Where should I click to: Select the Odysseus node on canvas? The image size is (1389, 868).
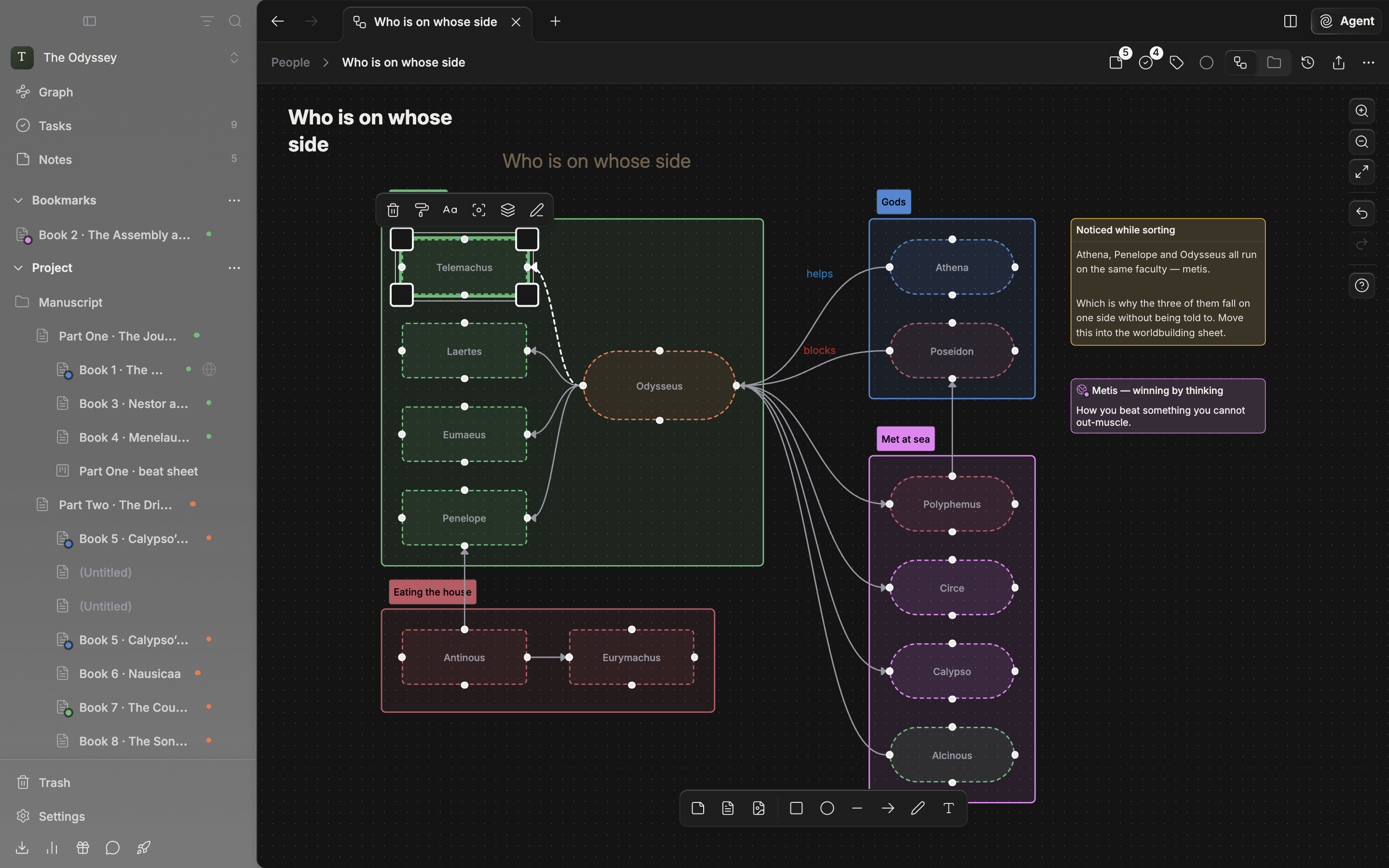tap(659, 386)
